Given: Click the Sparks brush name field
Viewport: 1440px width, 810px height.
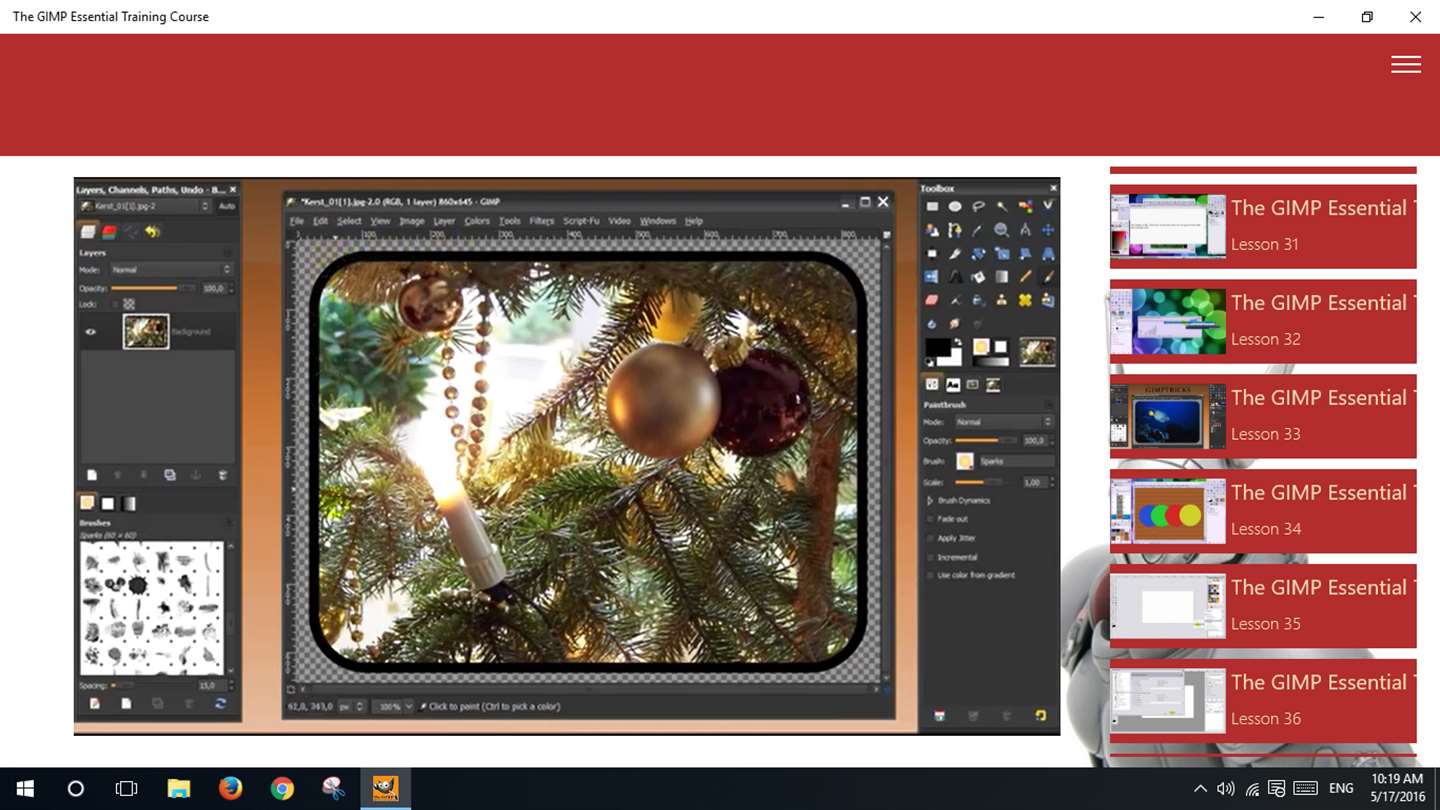Looking at the screenshot, I should [x=1016, y=461].
